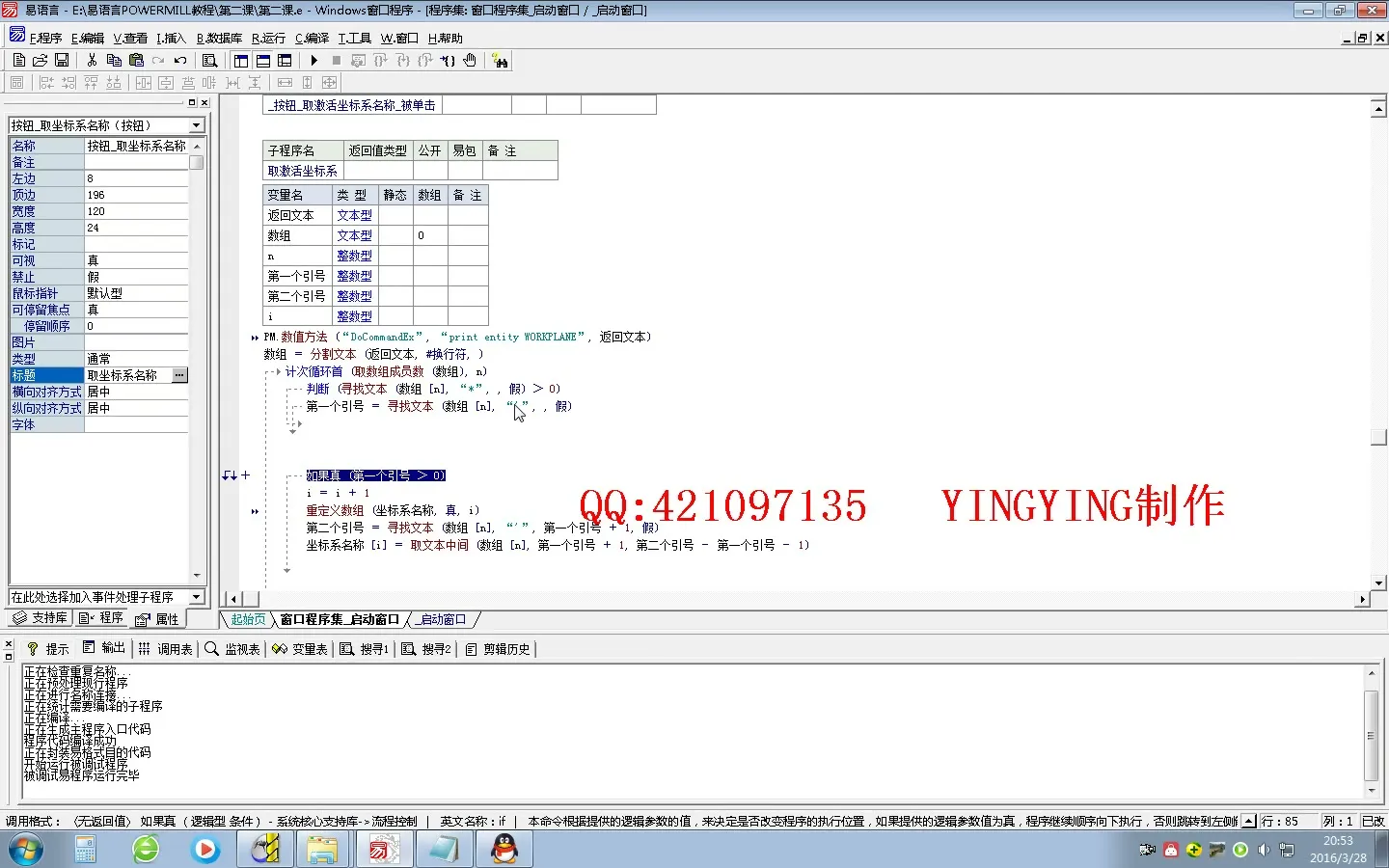
Task: Select the 支持库 panel tab
Action: [x=41, y=618]
